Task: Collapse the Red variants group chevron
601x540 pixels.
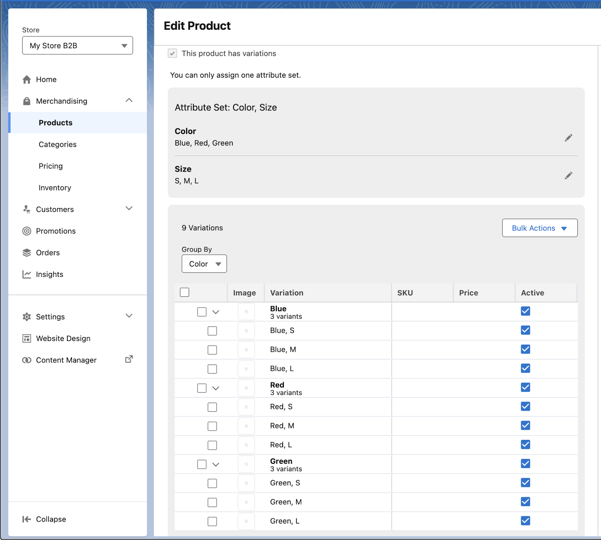Action: tap(216, 388)
